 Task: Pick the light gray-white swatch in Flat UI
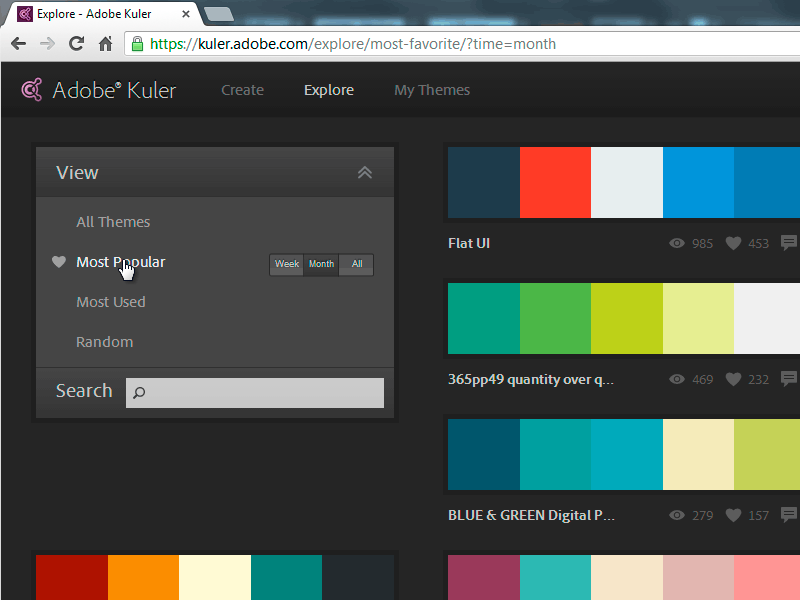[627, 183]
